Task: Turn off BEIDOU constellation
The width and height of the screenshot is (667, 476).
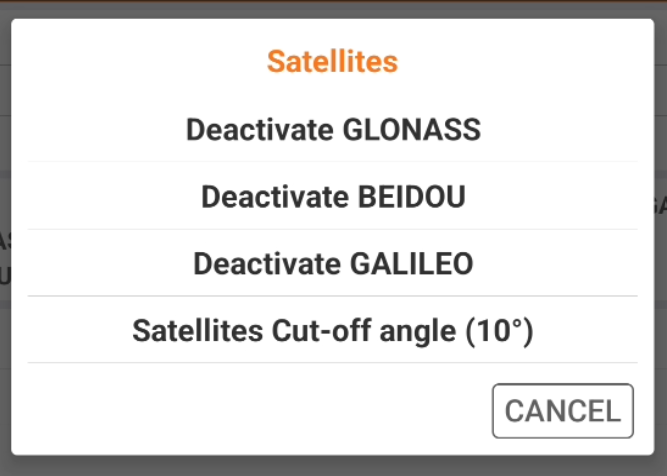Action: (x=333, y=196)
